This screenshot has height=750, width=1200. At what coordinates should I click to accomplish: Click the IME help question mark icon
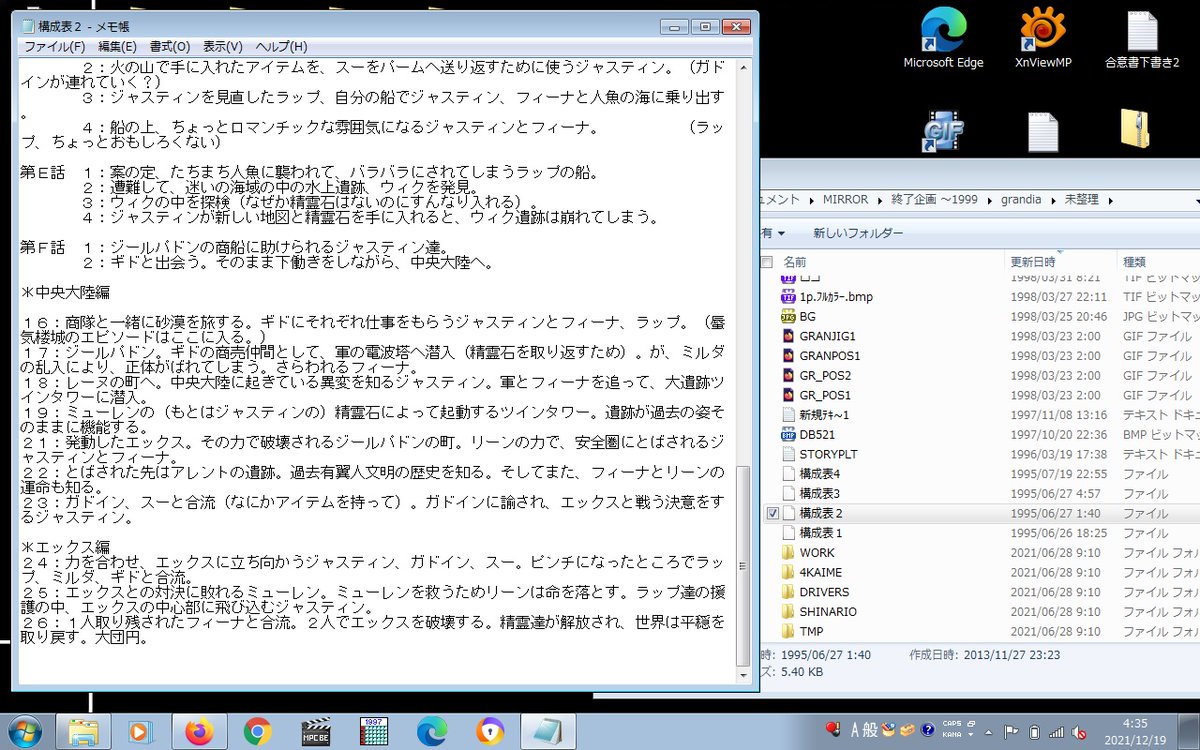pos(928,729)
